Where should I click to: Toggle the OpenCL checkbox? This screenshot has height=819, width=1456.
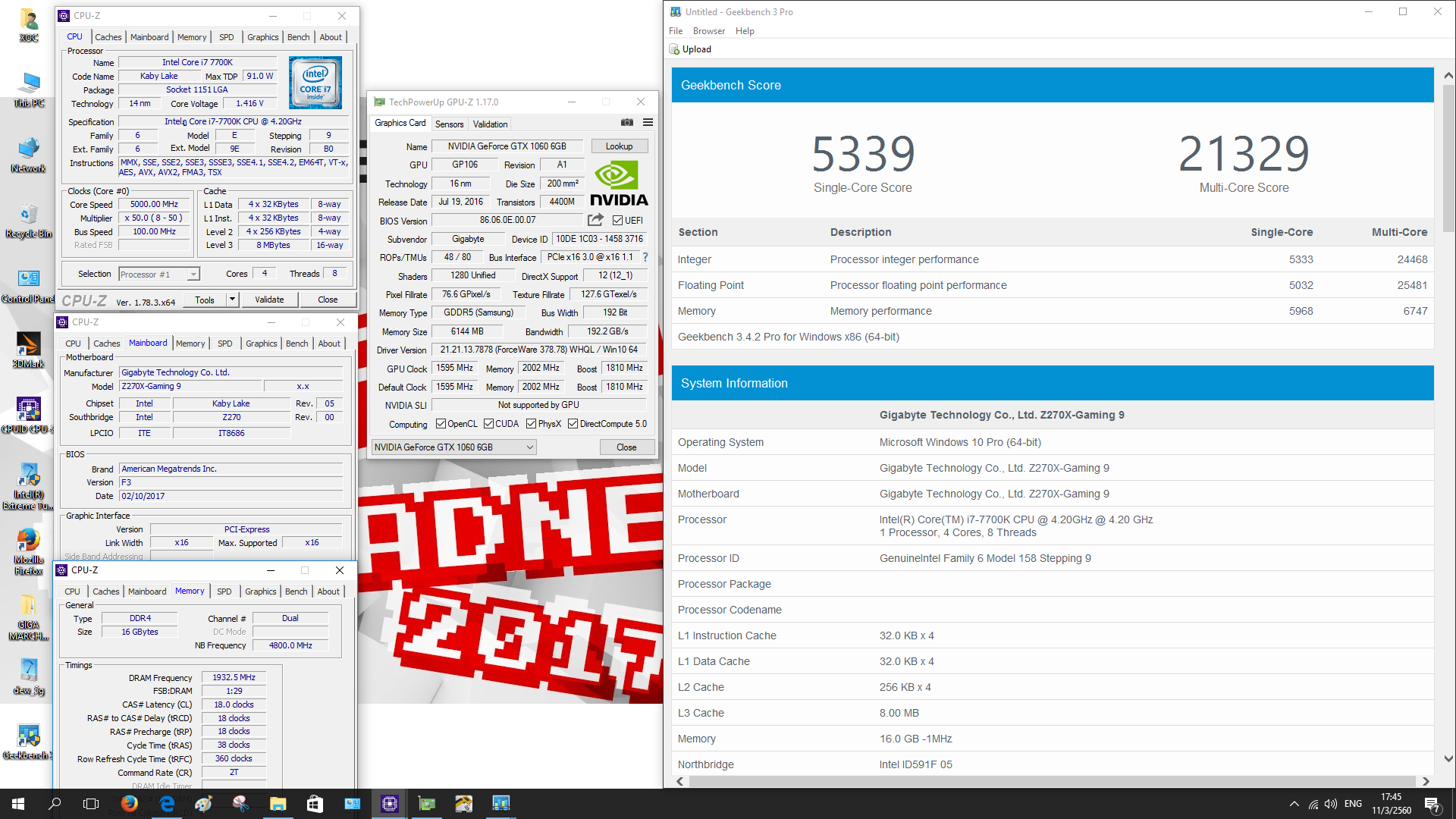pos(441,424)
